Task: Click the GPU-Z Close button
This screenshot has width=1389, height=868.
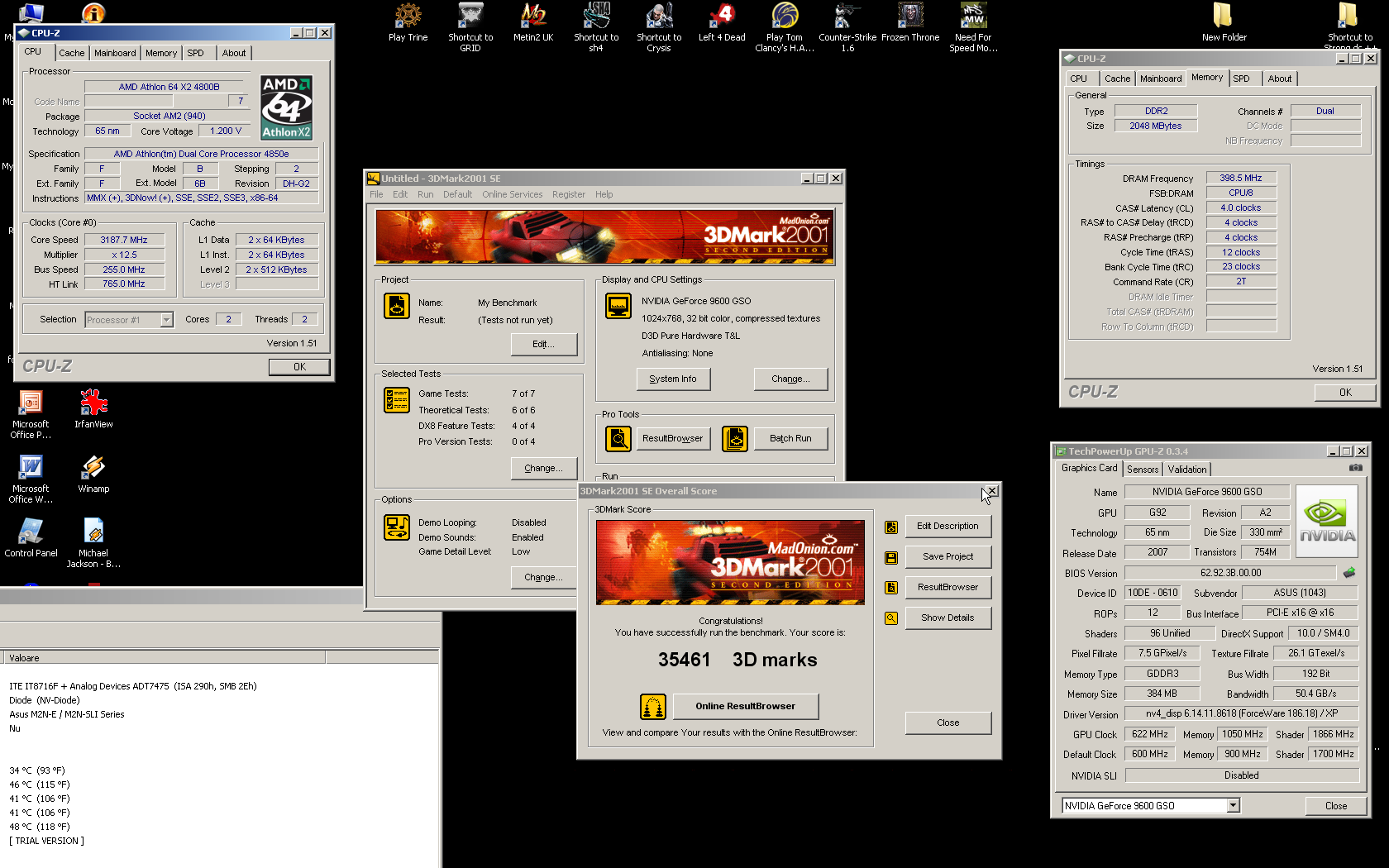Action: pos(1335,806)
